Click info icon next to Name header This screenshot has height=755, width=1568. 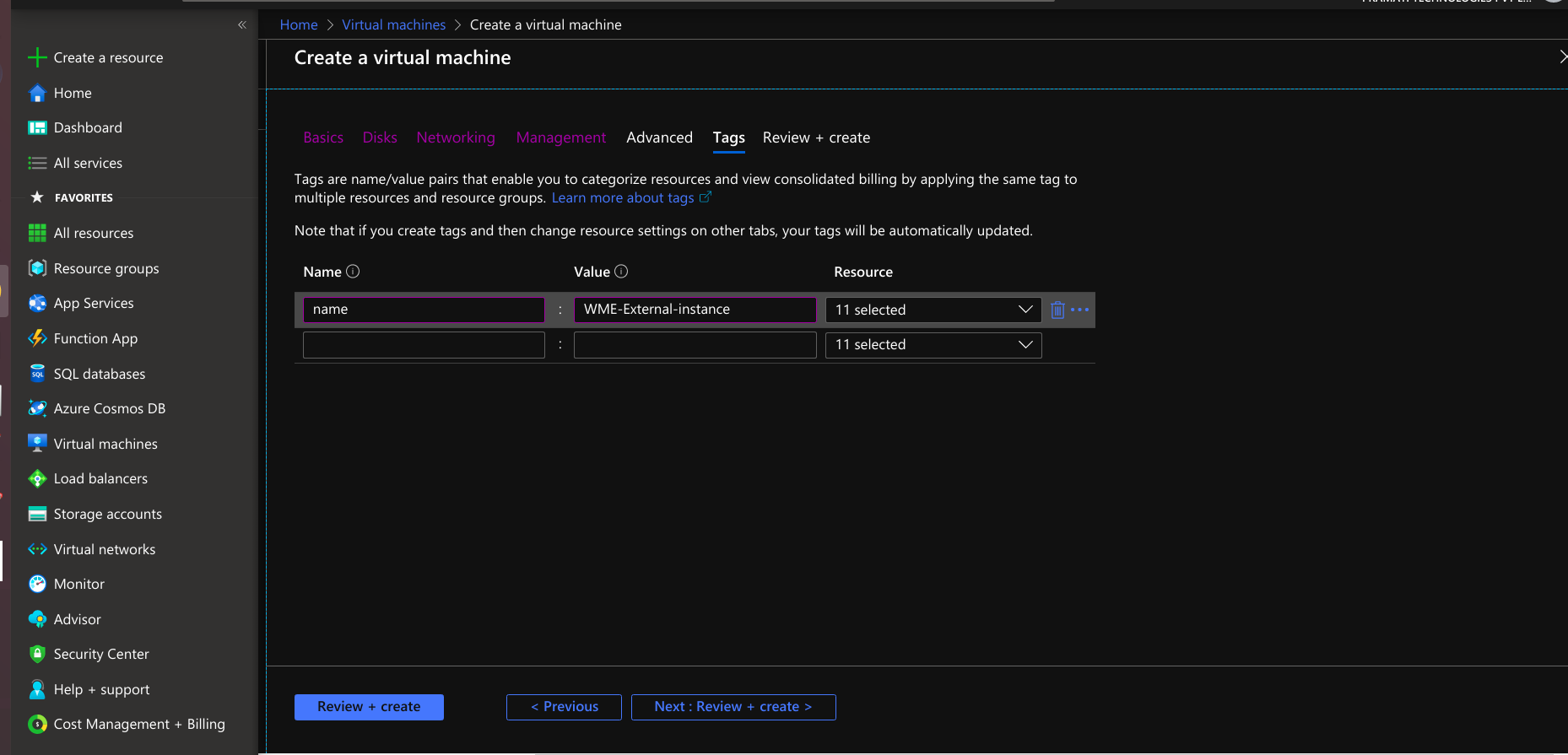coord(354,272)
